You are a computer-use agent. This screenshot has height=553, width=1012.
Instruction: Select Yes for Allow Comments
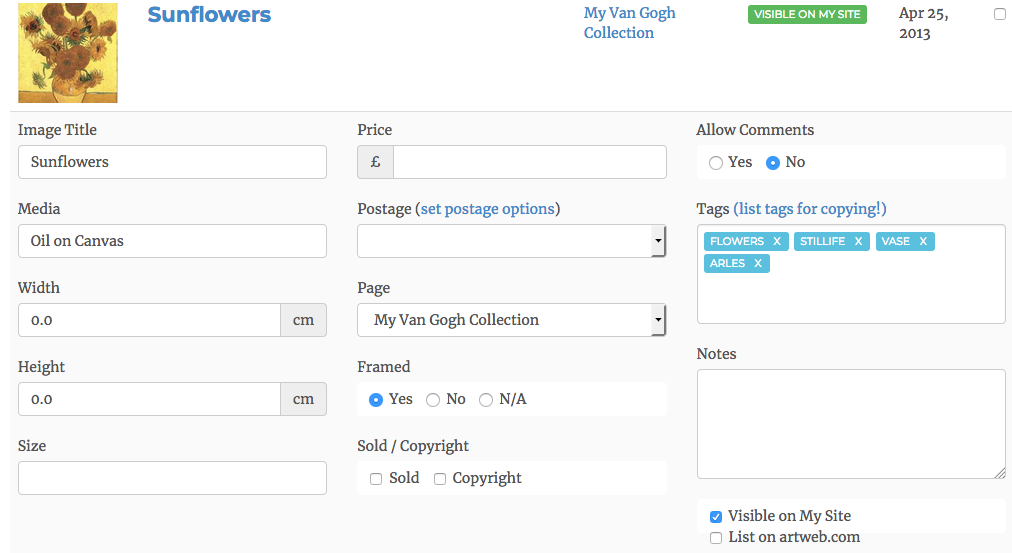(x=716, y=163)
